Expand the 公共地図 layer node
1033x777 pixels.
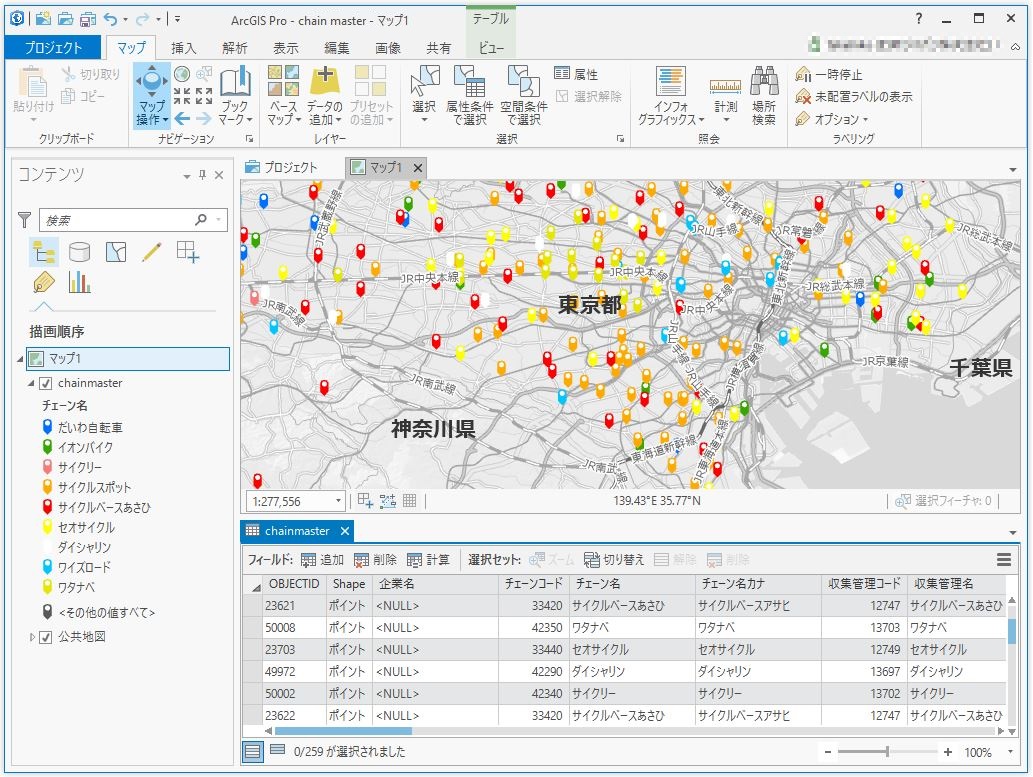pyautogui.click(x=31, y=637)
